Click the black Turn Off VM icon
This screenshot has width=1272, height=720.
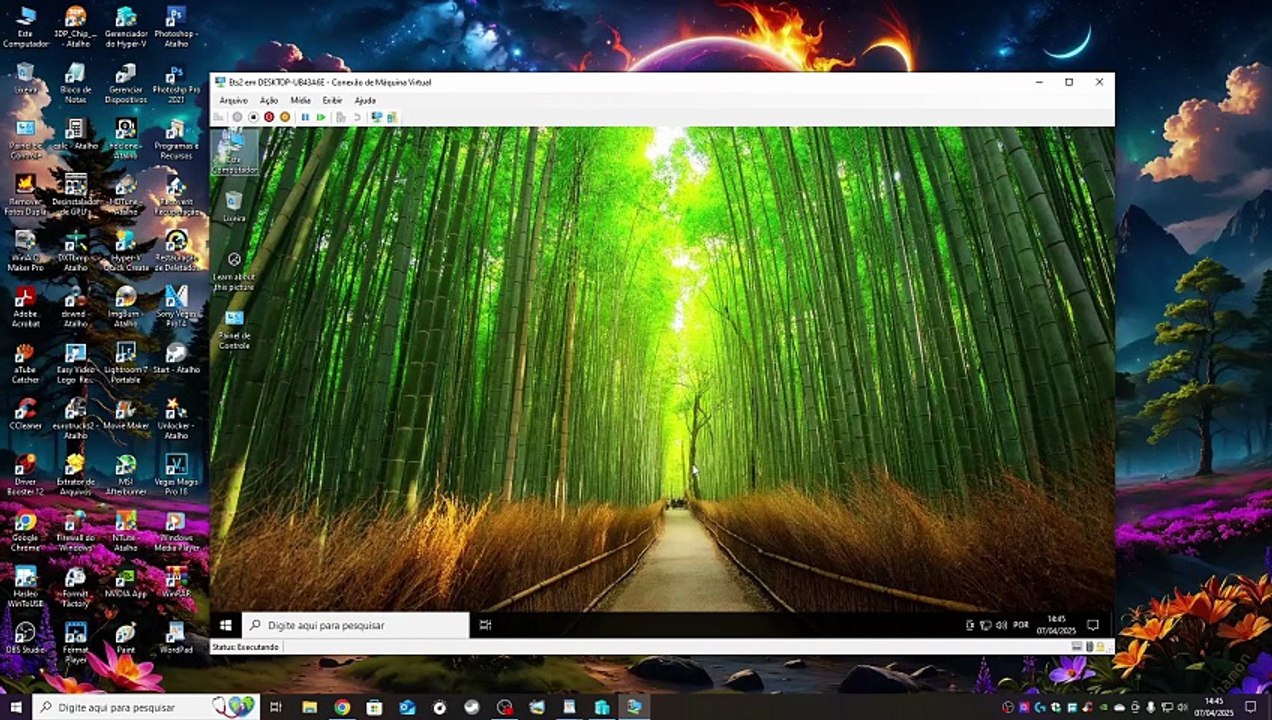253,117
